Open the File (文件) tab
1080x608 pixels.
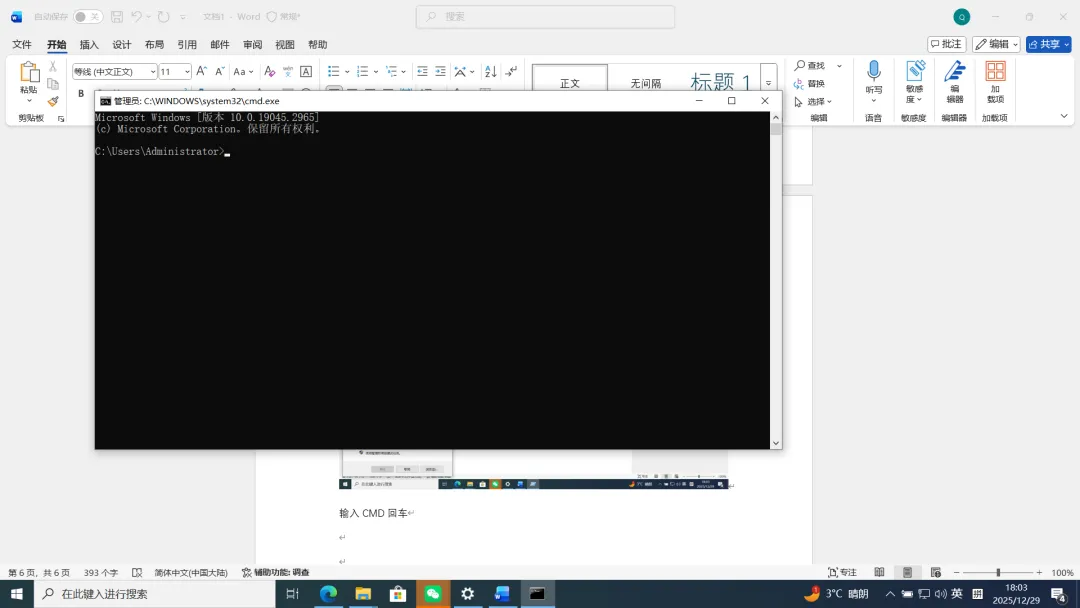[x=22, y=45]
